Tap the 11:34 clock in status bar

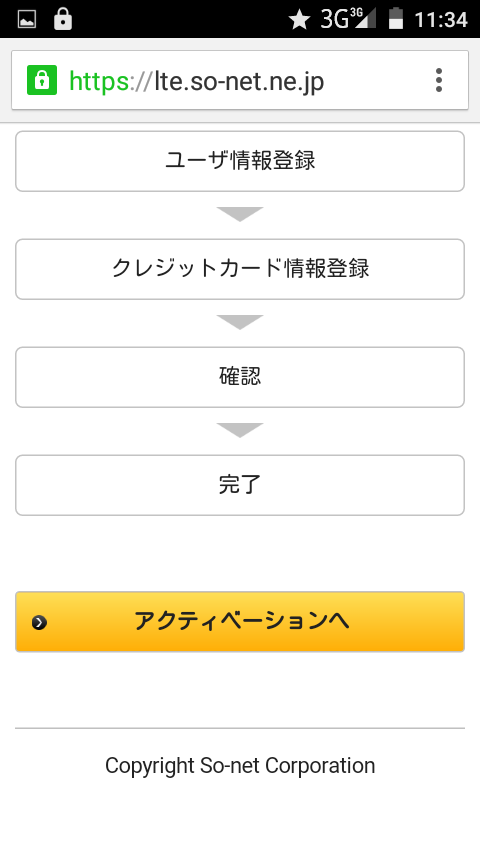(441, 20)
